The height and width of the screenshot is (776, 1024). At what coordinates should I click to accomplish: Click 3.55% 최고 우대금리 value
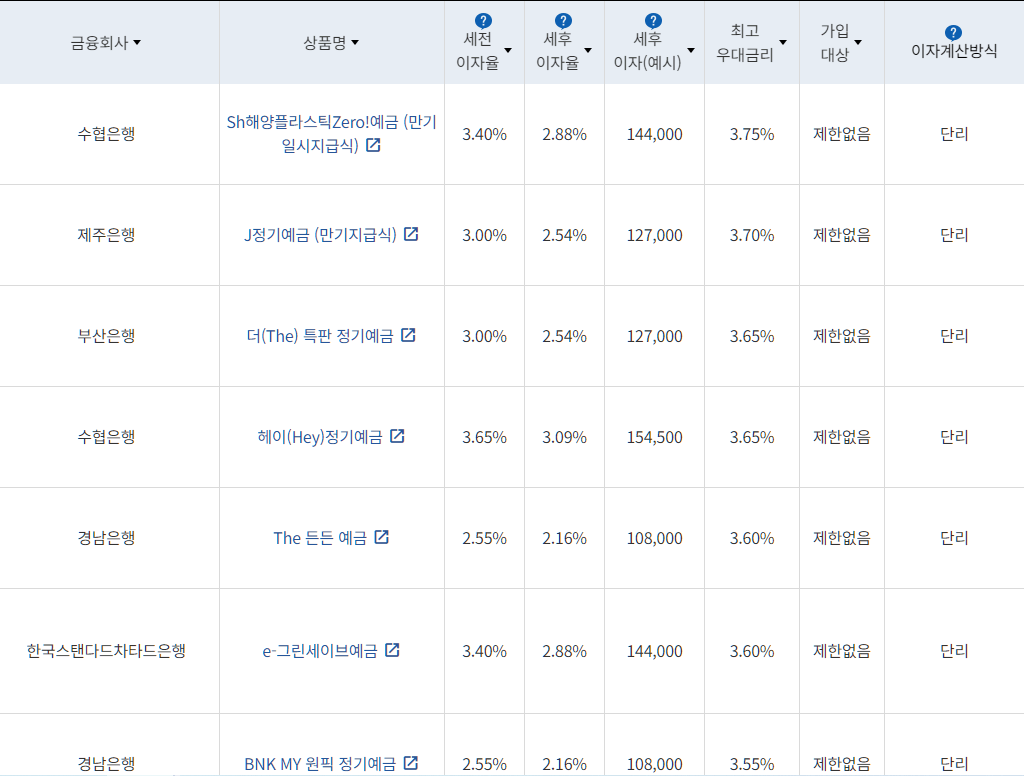pyautogui.click(x=752, y=764)
